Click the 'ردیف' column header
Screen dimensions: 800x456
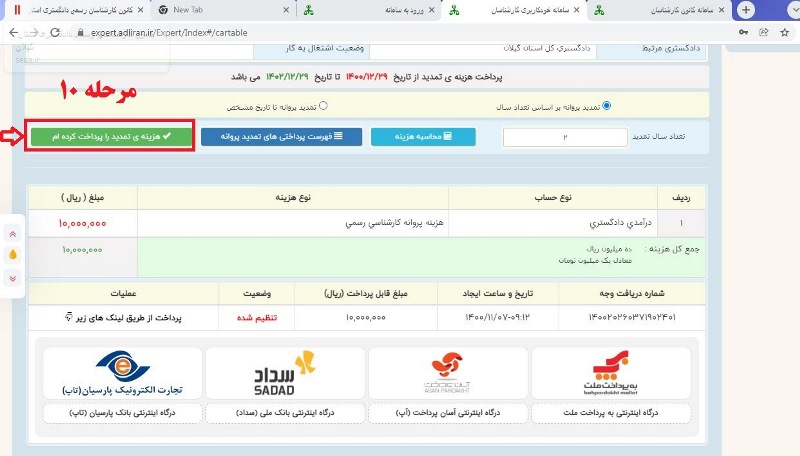tap(681, 197)
